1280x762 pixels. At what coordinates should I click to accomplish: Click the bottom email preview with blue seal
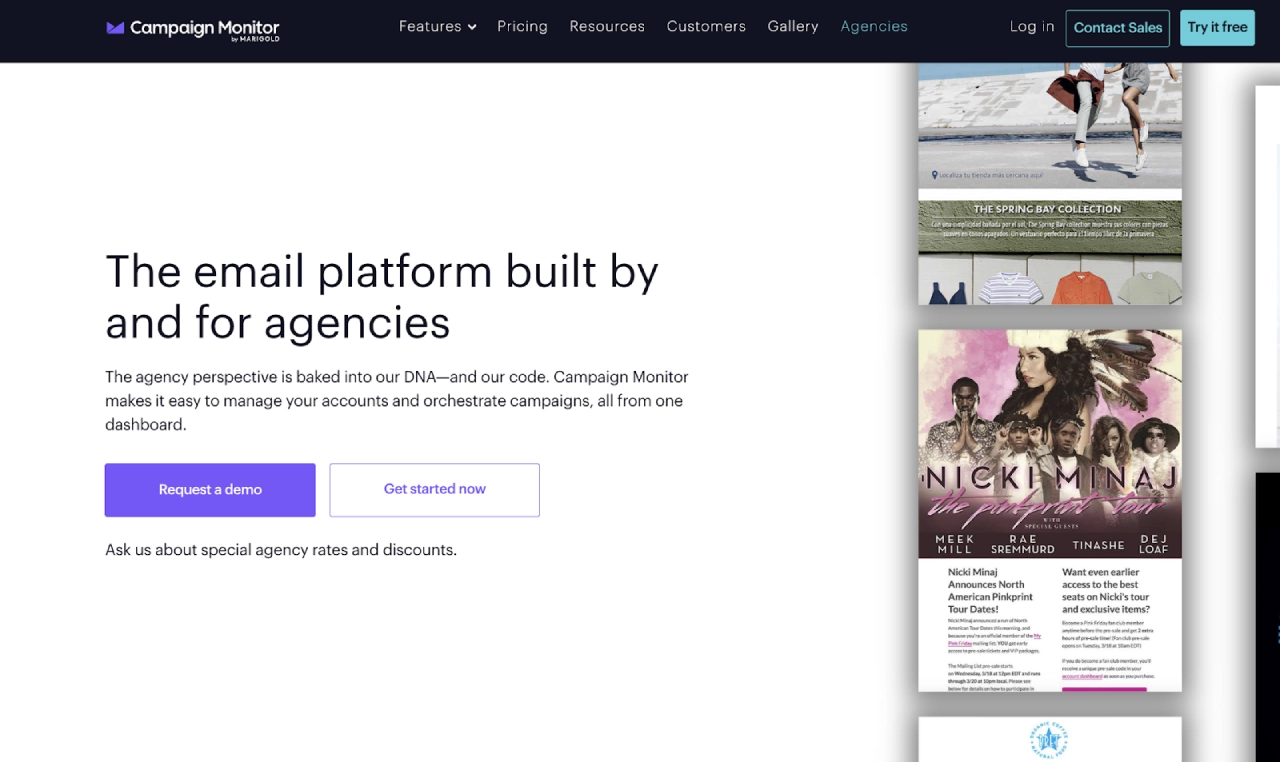click(x=1049, y=739)
